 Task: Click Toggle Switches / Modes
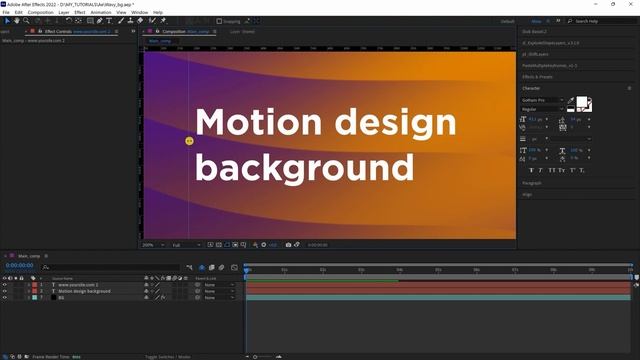[168, 357]
